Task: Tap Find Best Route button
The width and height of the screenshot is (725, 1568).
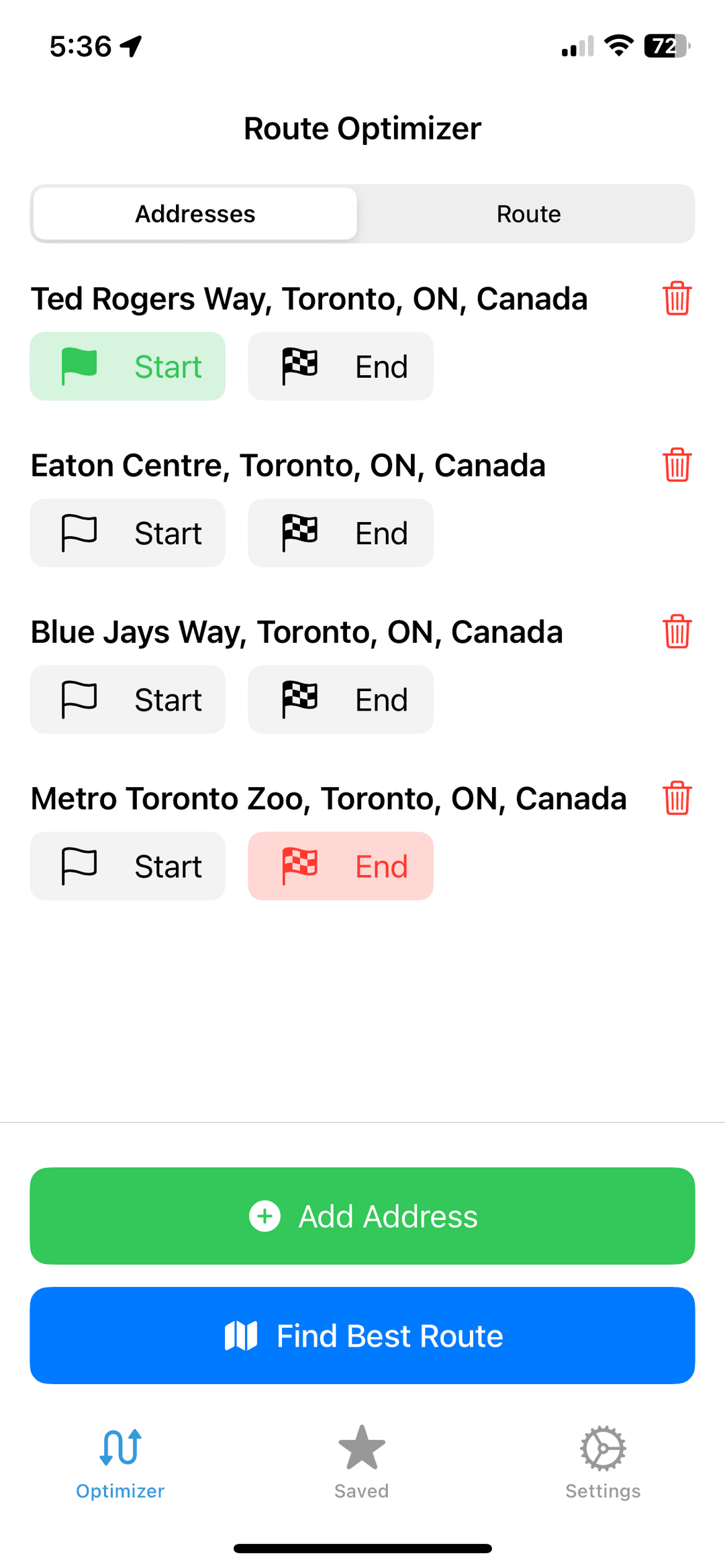Action: 362,1335
